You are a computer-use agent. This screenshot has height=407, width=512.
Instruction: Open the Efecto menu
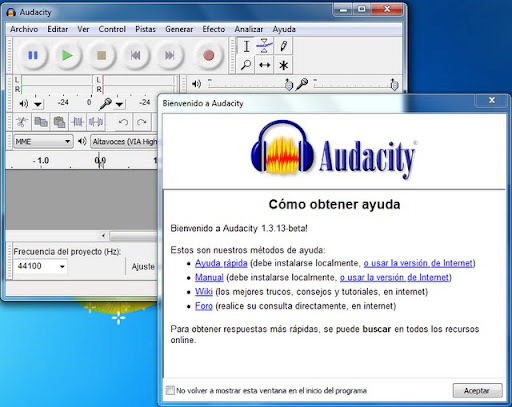(214, 29)
